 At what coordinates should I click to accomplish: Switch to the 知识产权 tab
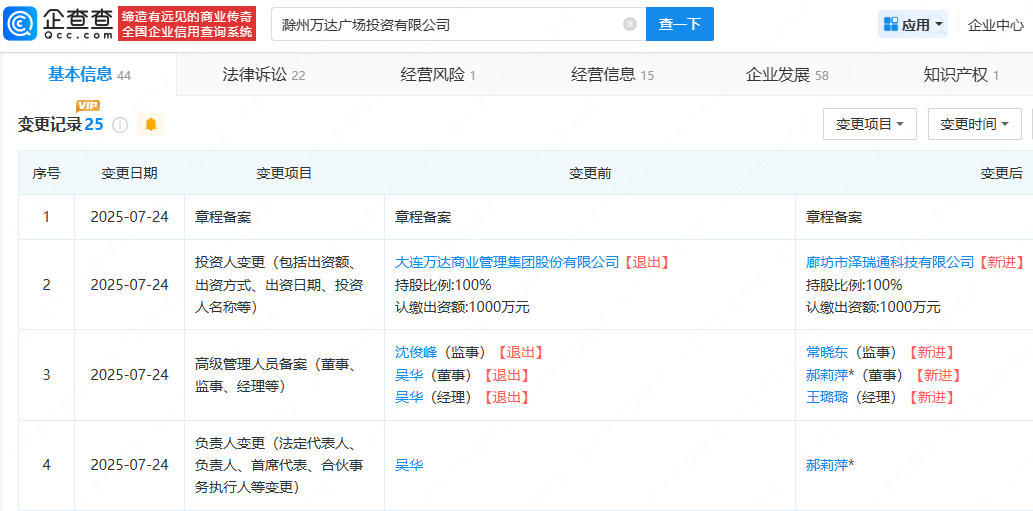(961, 75)
